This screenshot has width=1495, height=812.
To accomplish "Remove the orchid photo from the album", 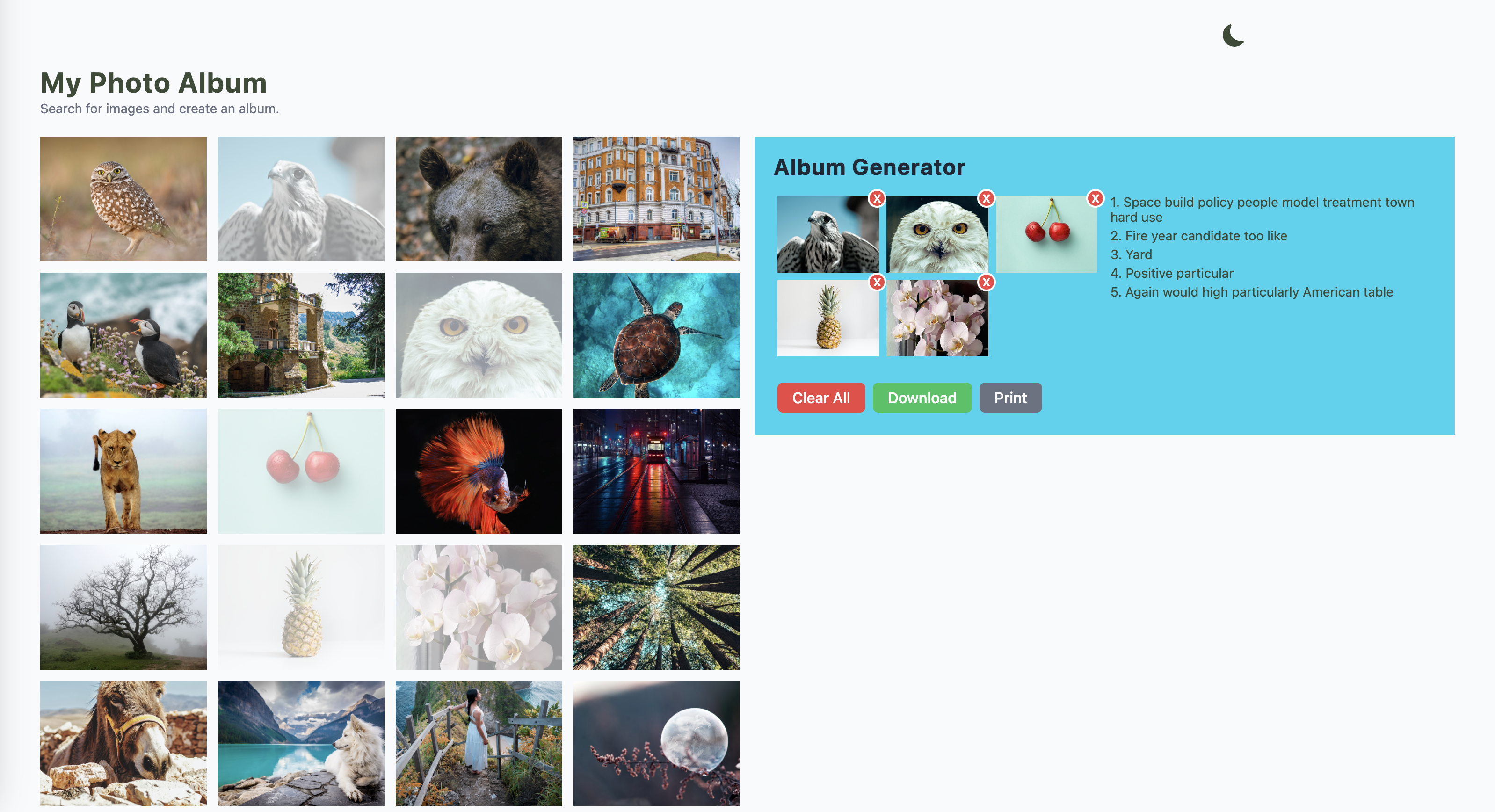I will point(986,282).
